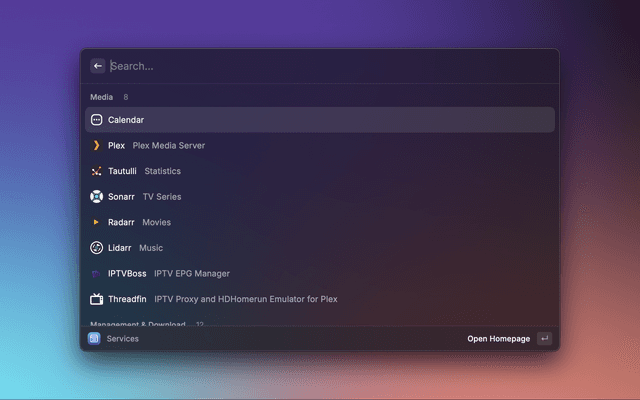This screenshot has width=640, height=400.
Task: Choose the Radarr Movies list item
Action: coord(320,222)
